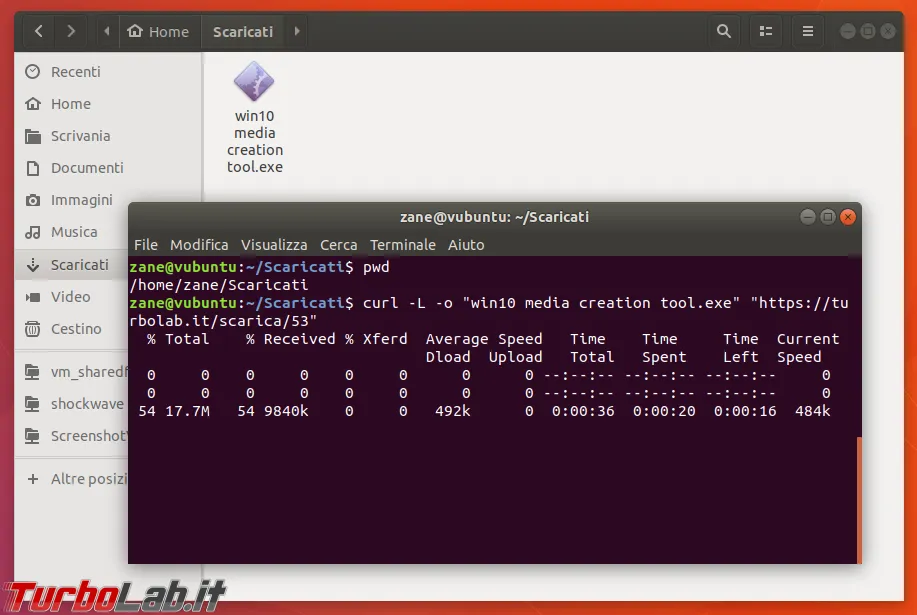This screenshot has width=917, height=615.
Task: Click the Video sidebar icon
Action: click(x=33, y=297)
